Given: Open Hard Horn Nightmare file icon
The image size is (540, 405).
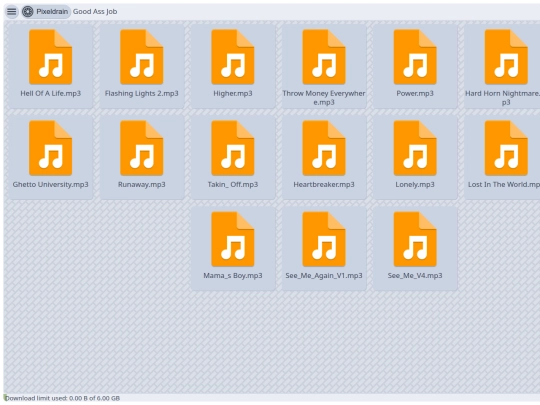Looking at the screenshot, I should pos(506,57).
